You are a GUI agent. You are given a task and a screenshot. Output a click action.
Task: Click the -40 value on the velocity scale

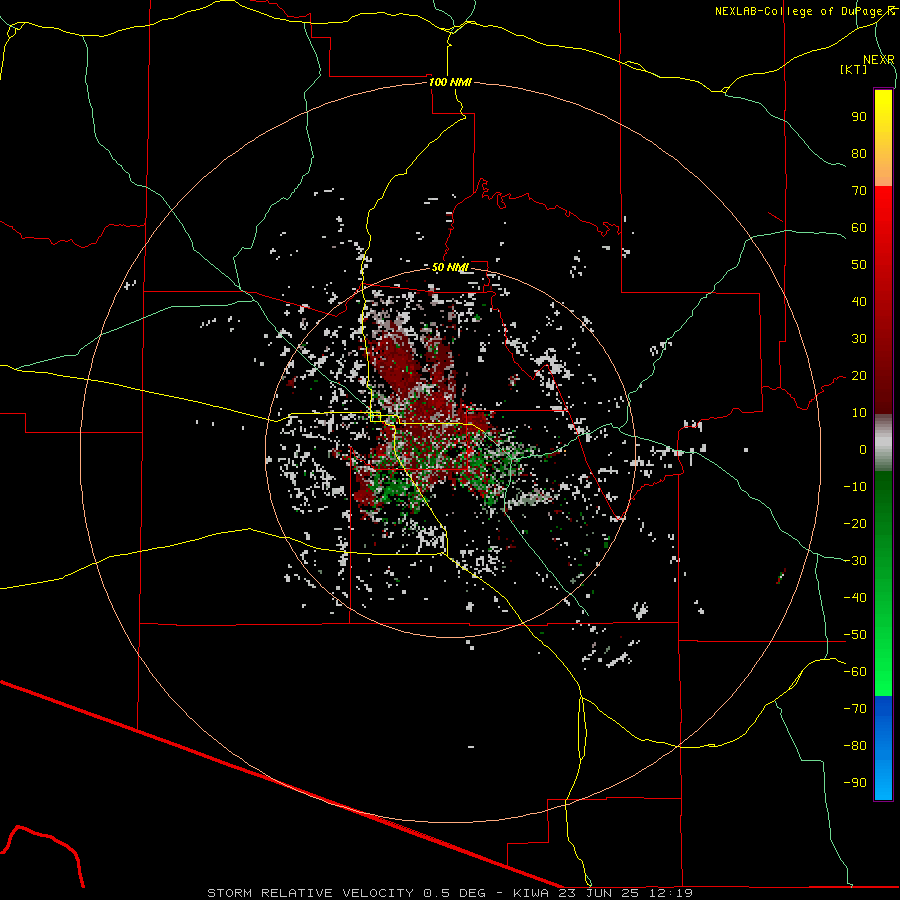855,598
